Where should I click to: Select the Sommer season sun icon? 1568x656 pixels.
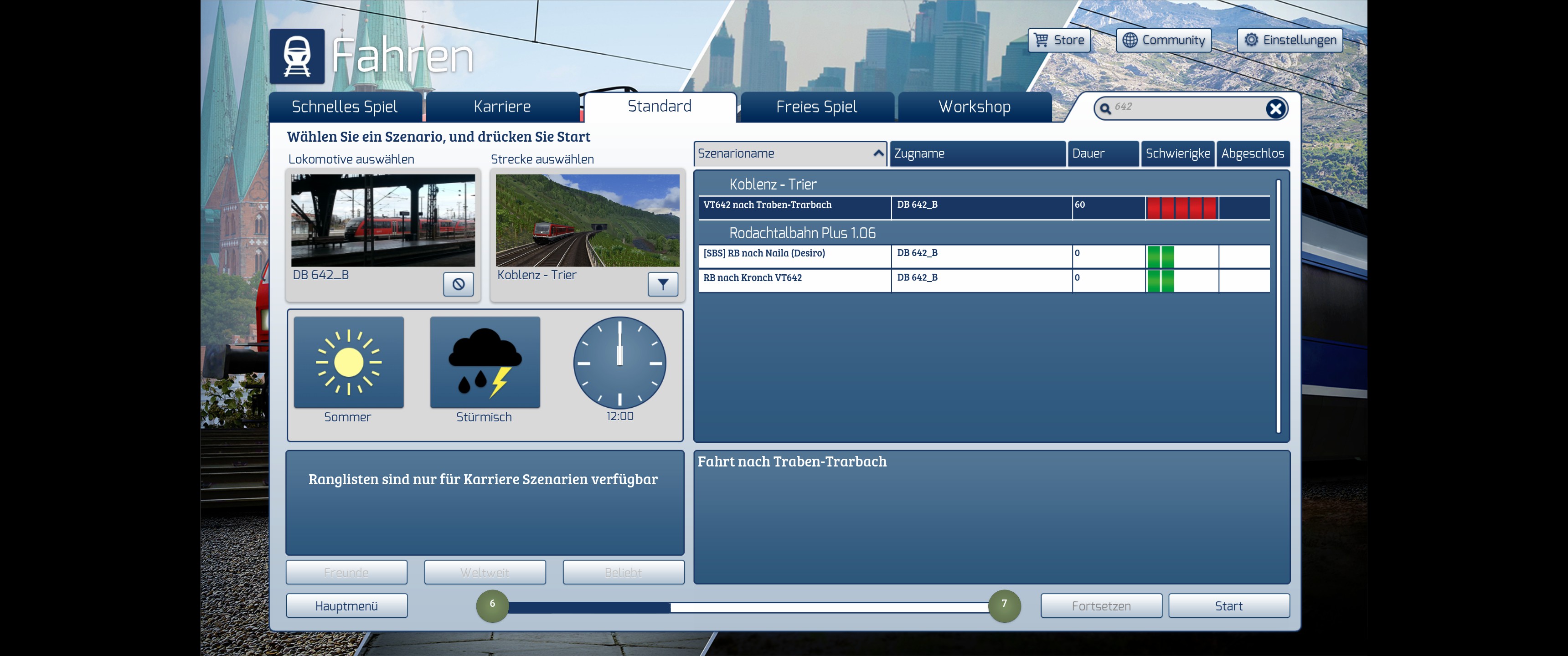[349, 363]
